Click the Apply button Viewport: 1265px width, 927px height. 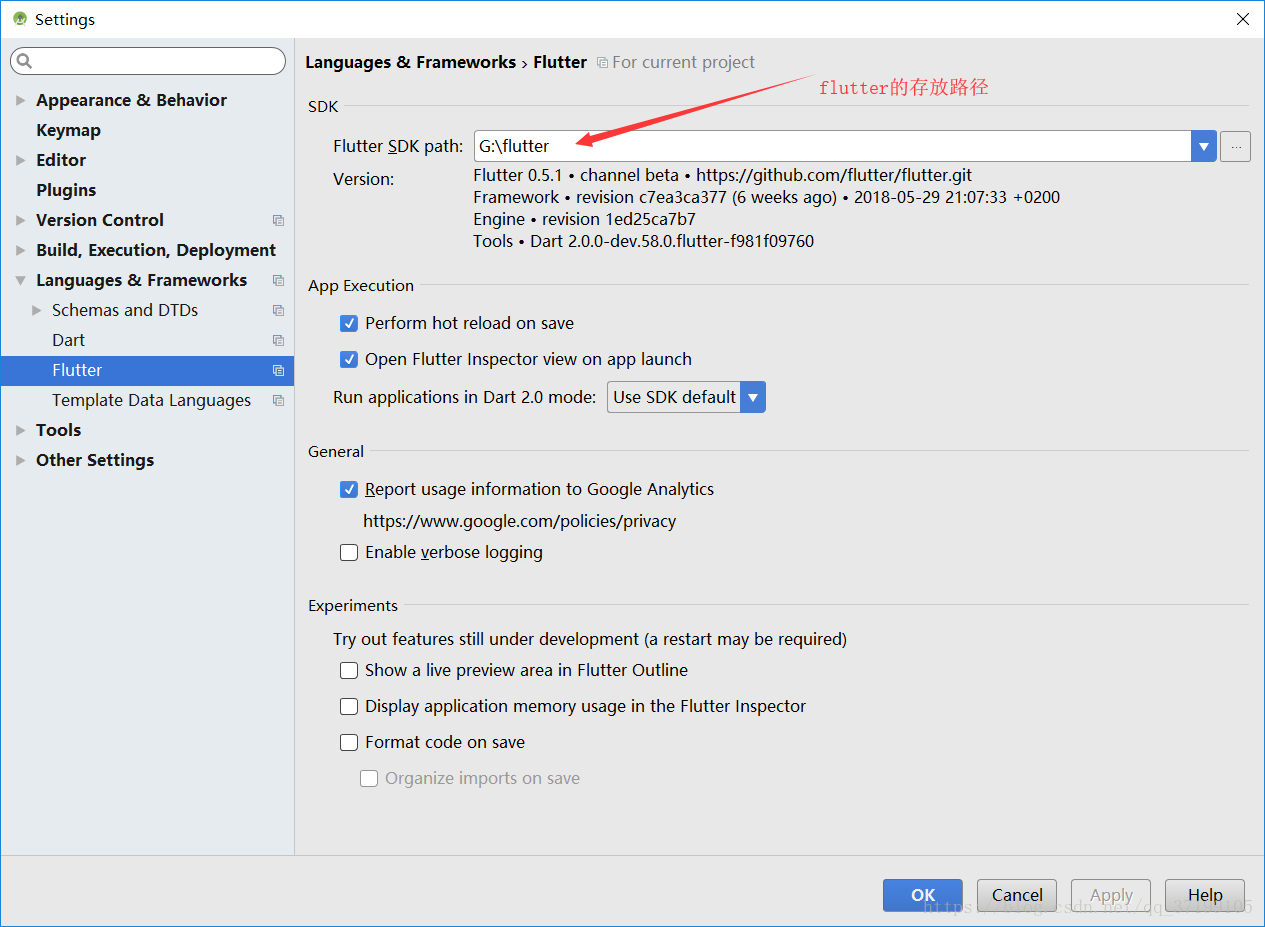point(1111,895)
